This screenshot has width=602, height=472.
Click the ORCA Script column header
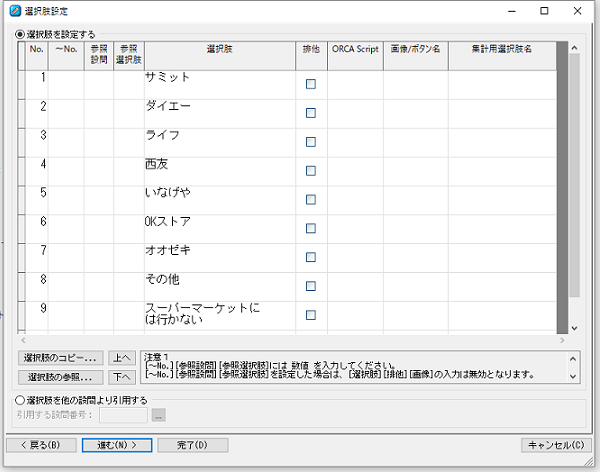click(355, 56)
